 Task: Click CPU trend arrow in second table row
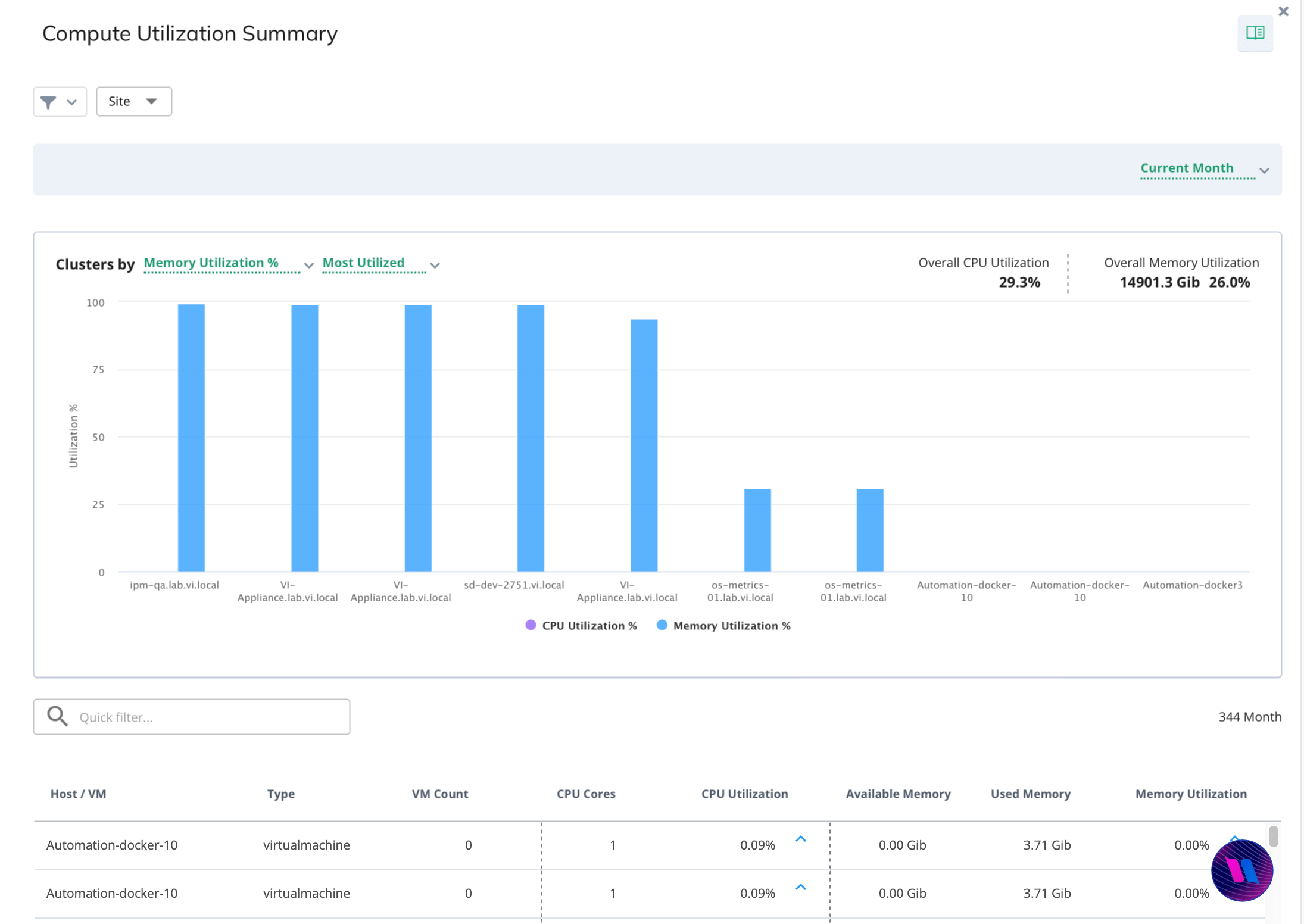pyautogui.click(x=801, y=887)
